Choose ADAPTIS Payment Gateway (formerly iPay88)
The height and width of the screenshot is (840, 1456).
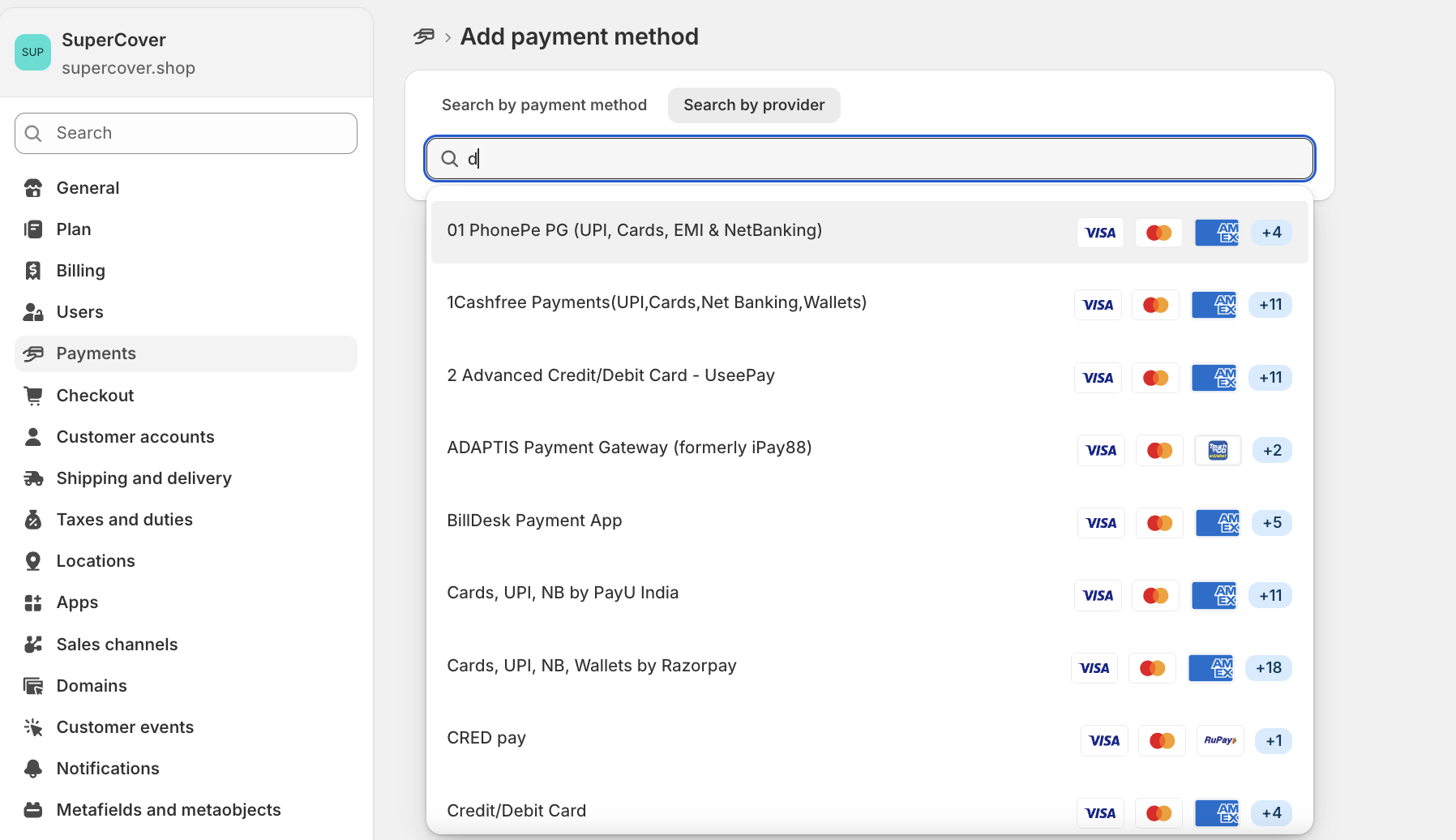(869, 449)
